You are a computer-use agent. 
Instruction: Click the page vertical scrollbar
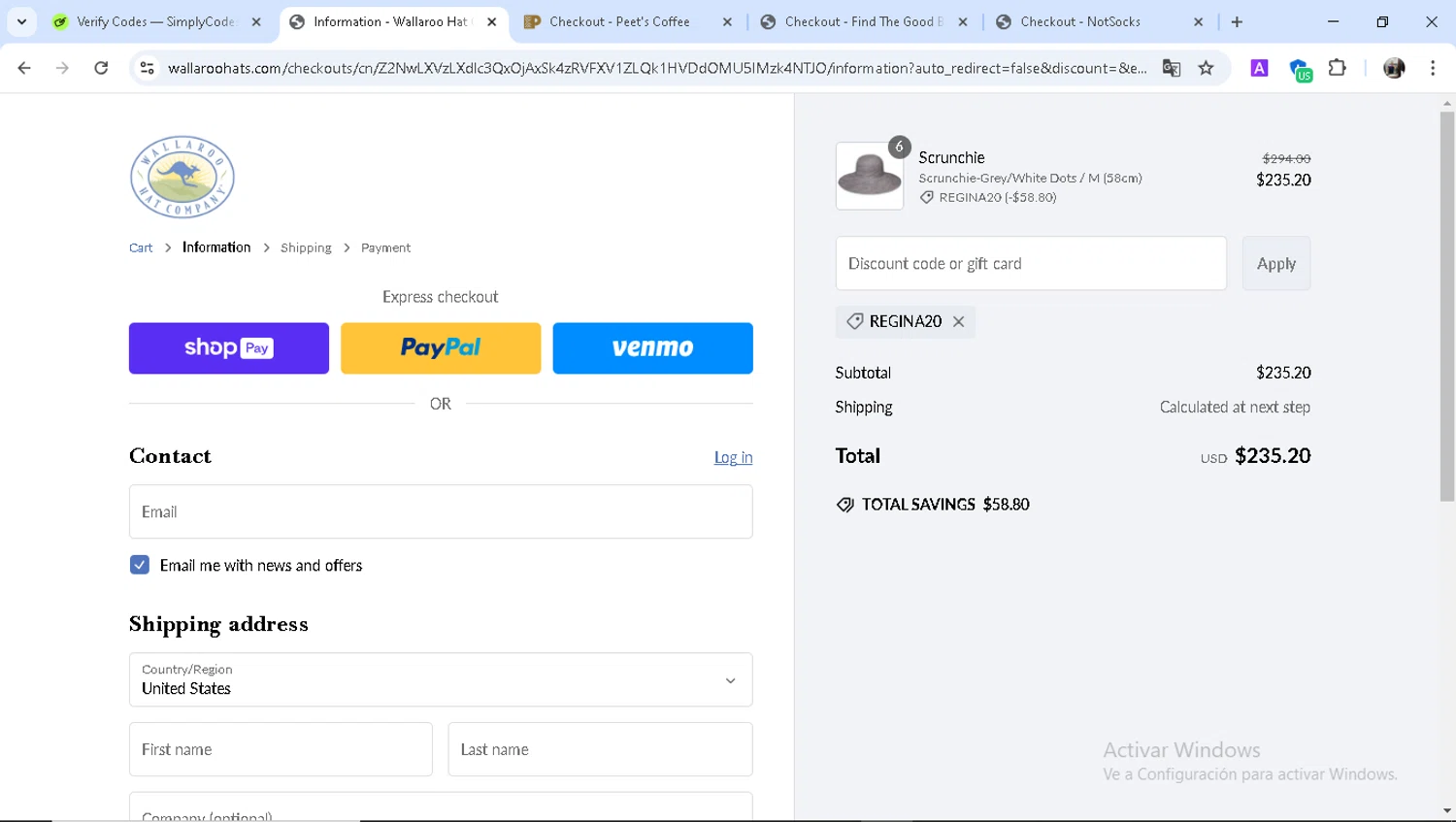pos(1447,306)
